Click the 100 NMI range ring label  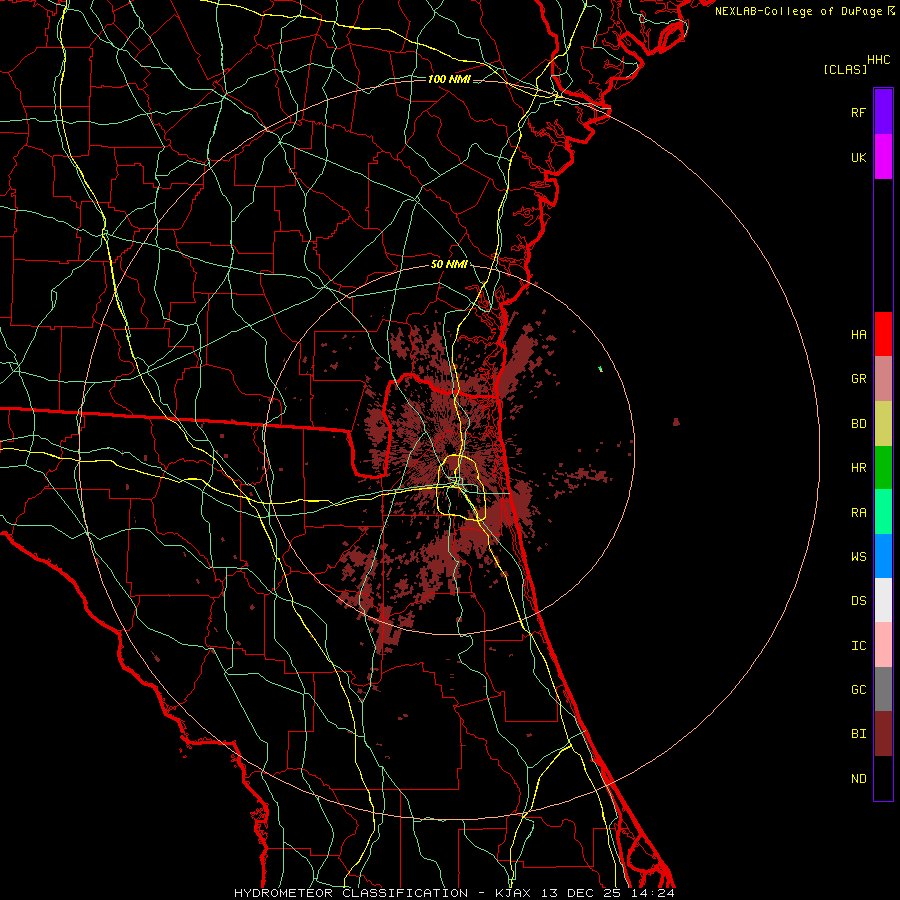(449, 79)
